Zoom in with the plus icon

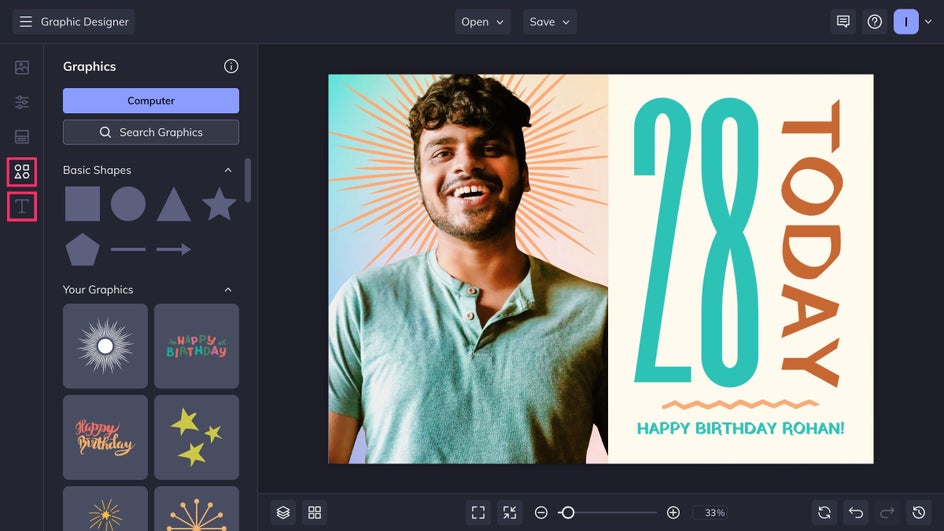(674, 512)
